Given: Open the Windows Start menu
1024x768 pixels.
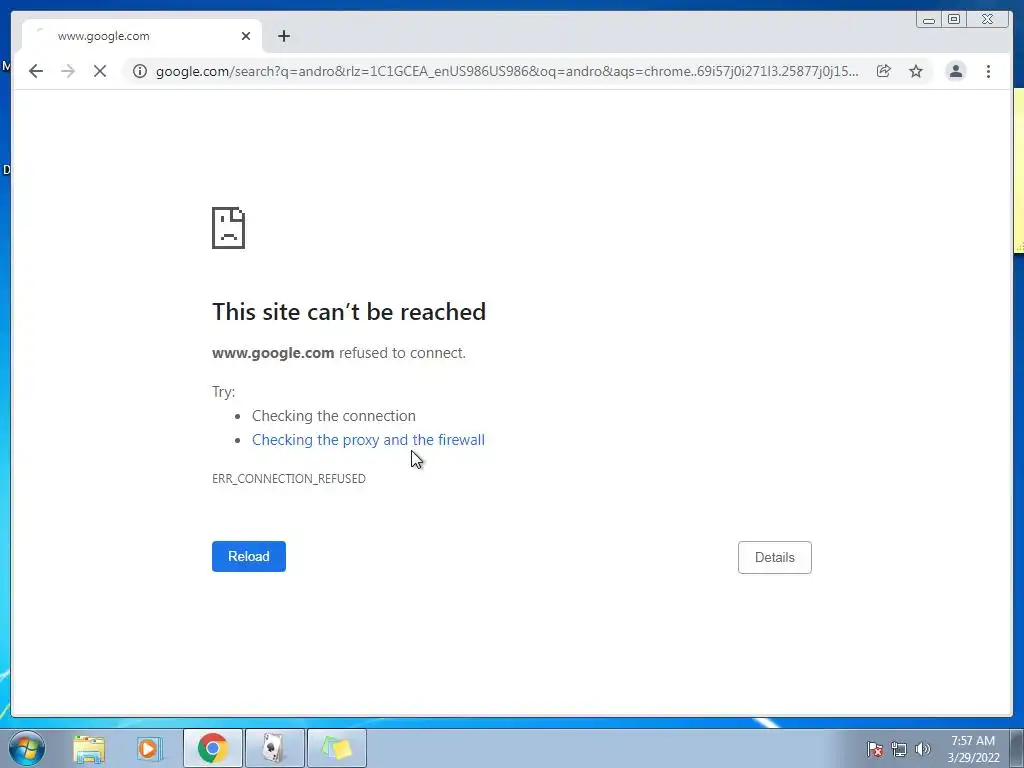Looking at the screenshot, I should tap(27, 748).
